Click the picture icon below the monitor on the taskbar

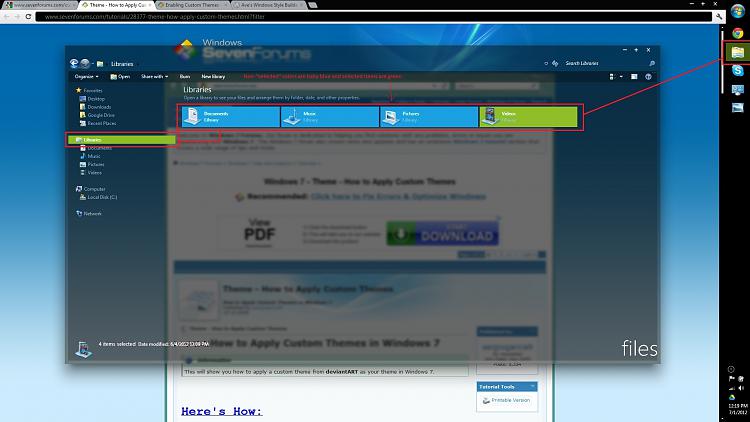tap(738, 108)
